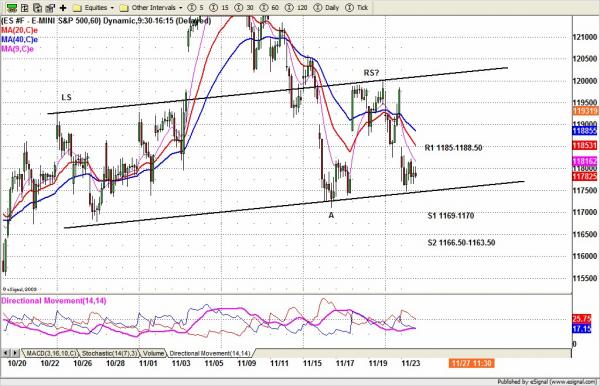Image resolution: width=600 pixels, height=386 pixels.
Task: Click the 10/20 date on the time axis
Action: [17, 363]
